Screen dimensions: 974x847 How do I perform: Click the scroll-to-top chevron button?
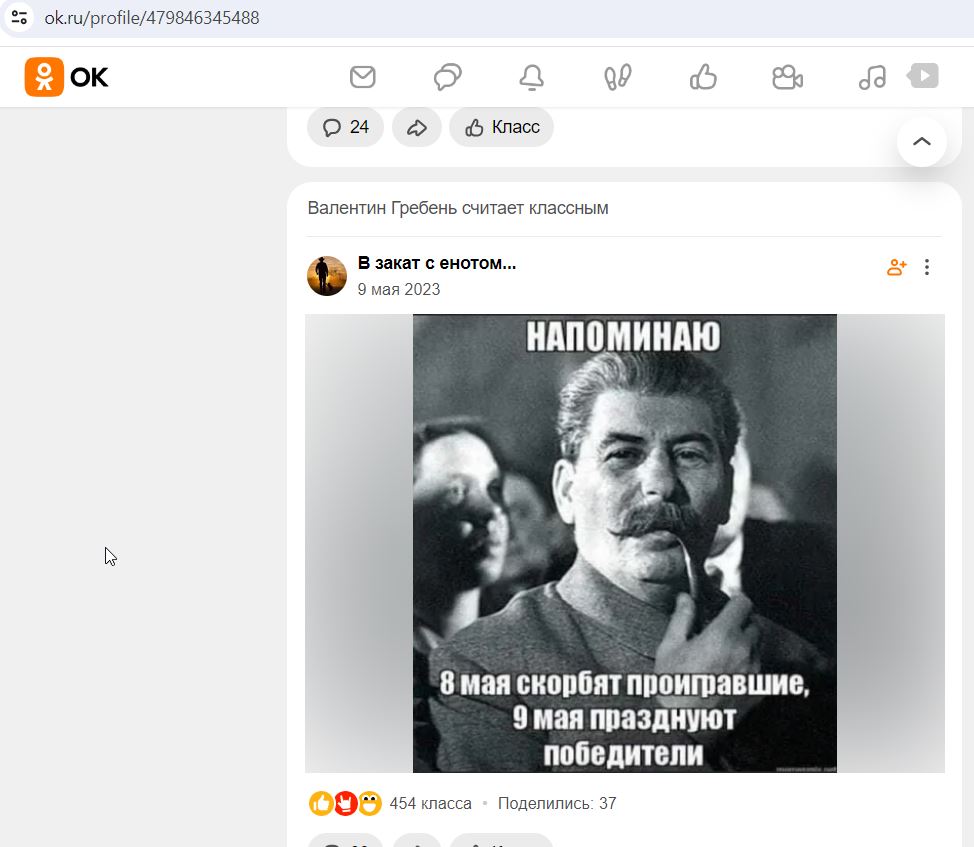[922, 142]
